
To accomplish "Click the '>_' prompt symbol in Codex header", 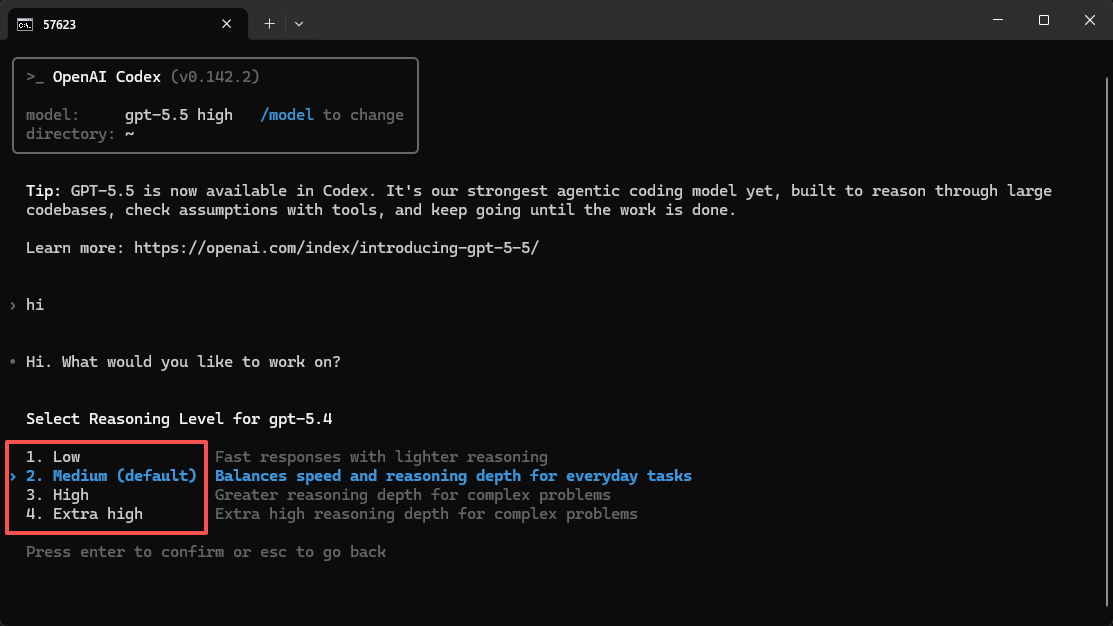I will pos(35,77).
